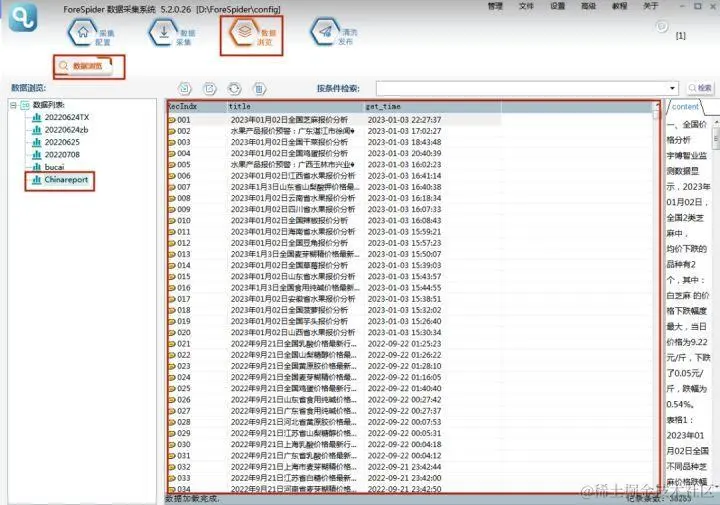Click the data table vertical scrollbar
The image size is (720, 505).
pos(656,298)
